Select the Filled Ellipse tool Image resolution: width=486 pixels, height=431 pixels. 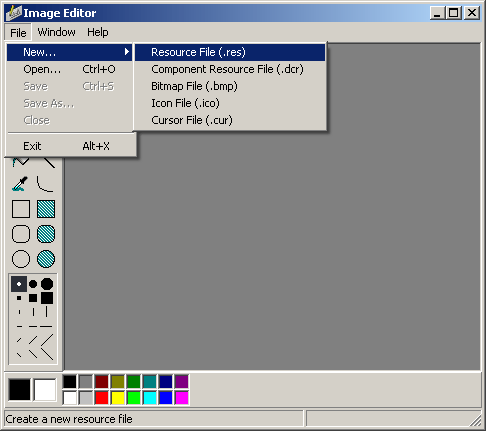[x=46, y=259]
